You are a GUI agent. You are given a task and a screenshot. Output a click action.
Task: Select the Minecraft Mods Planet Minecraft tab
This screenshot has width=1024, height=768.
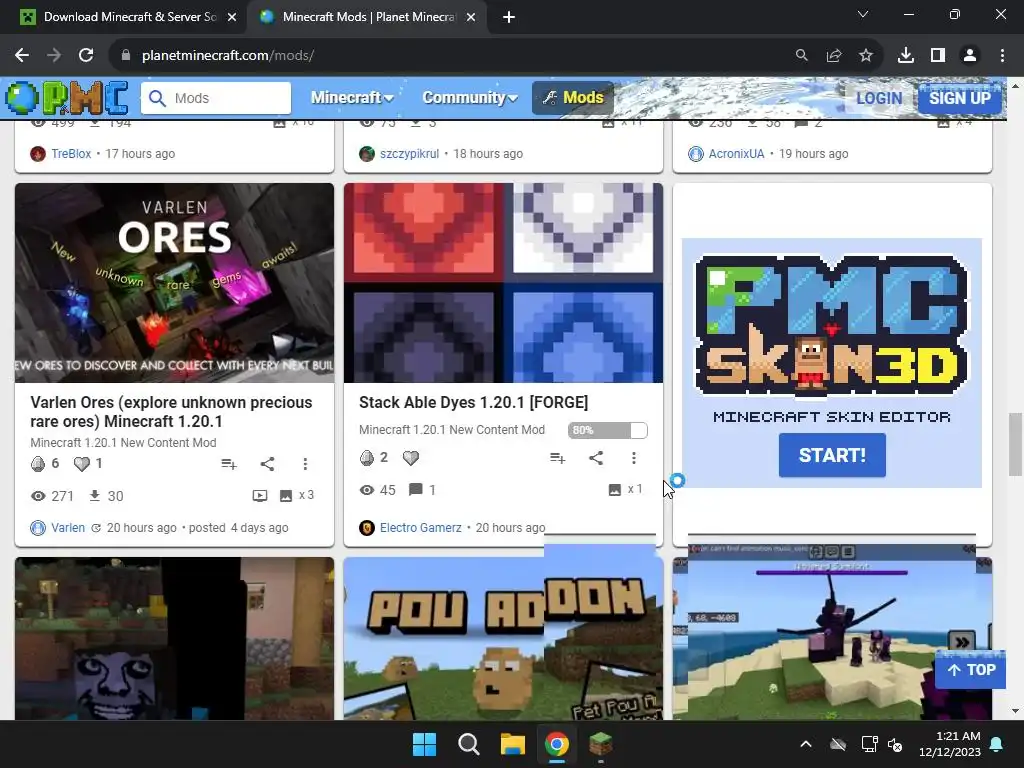click(x=366, y=17)
